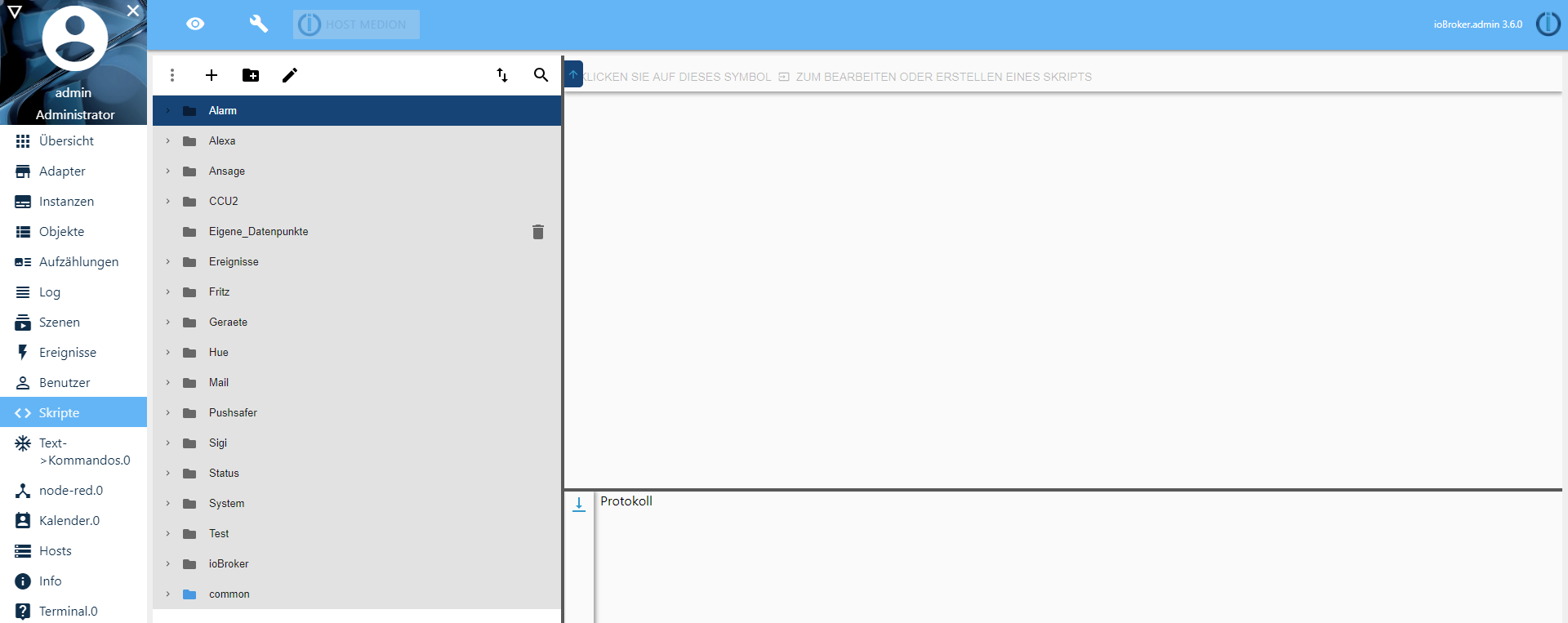This screenshot has width=1568, height=623.
Task: Expand the Geraete folder chevron
Action: click(x=168, y=322)
